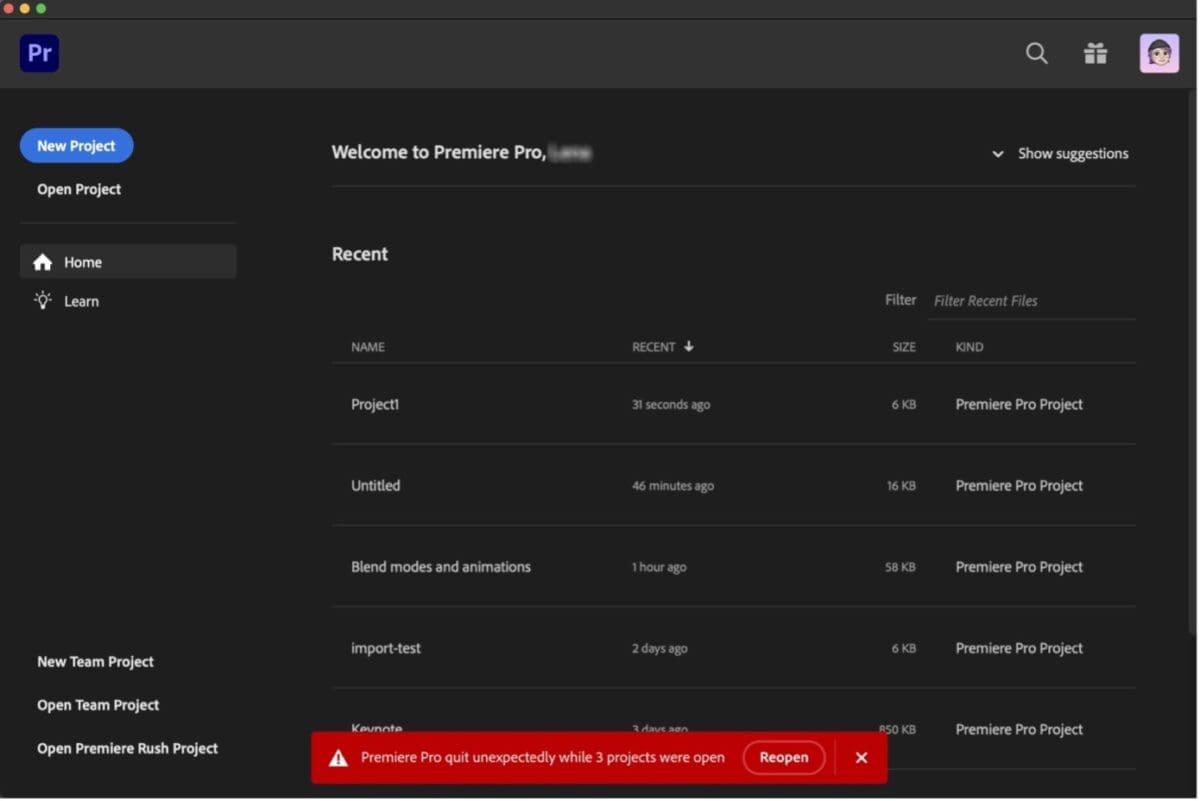
Task: Click the window scrollbar on the right edge
Action: [1192, 360]
